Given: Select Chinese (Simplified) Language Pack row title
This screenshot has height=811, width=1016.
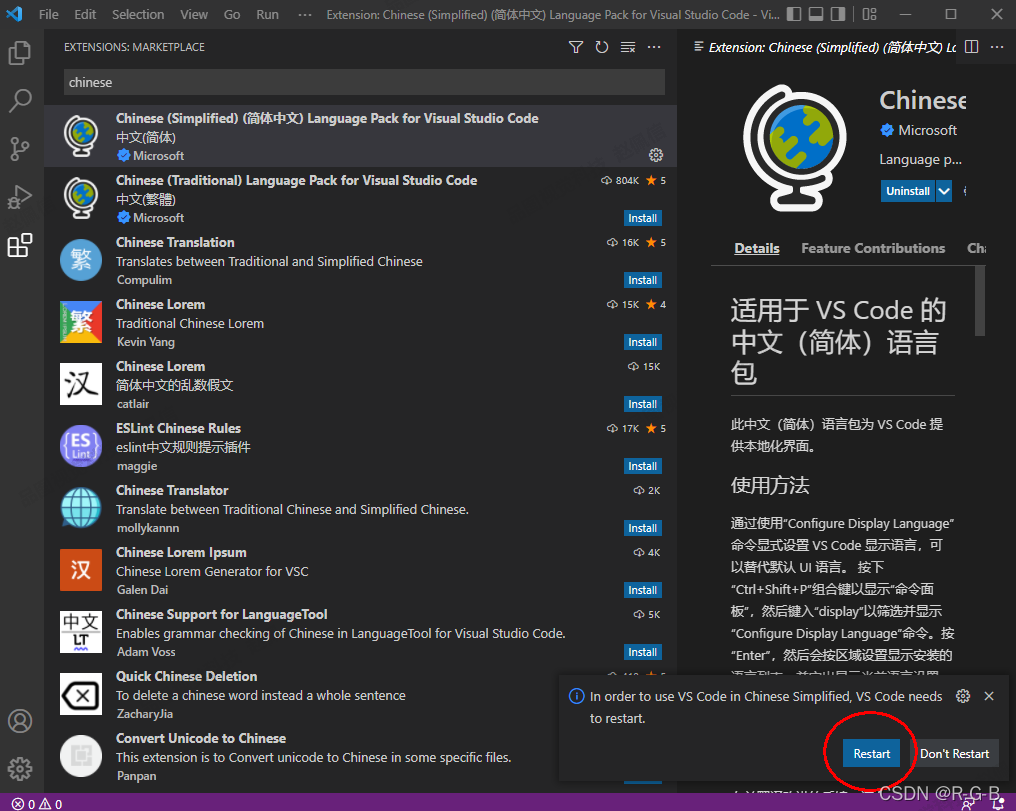Looking at the screenshot, I should click(327, 119).
